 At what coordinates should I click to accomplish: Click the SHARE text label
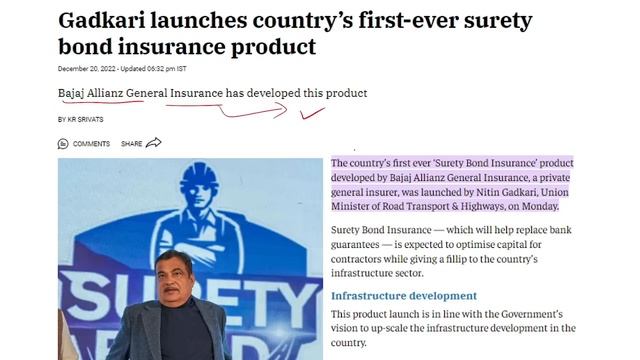pyautogui.click(x=131, y=144)
